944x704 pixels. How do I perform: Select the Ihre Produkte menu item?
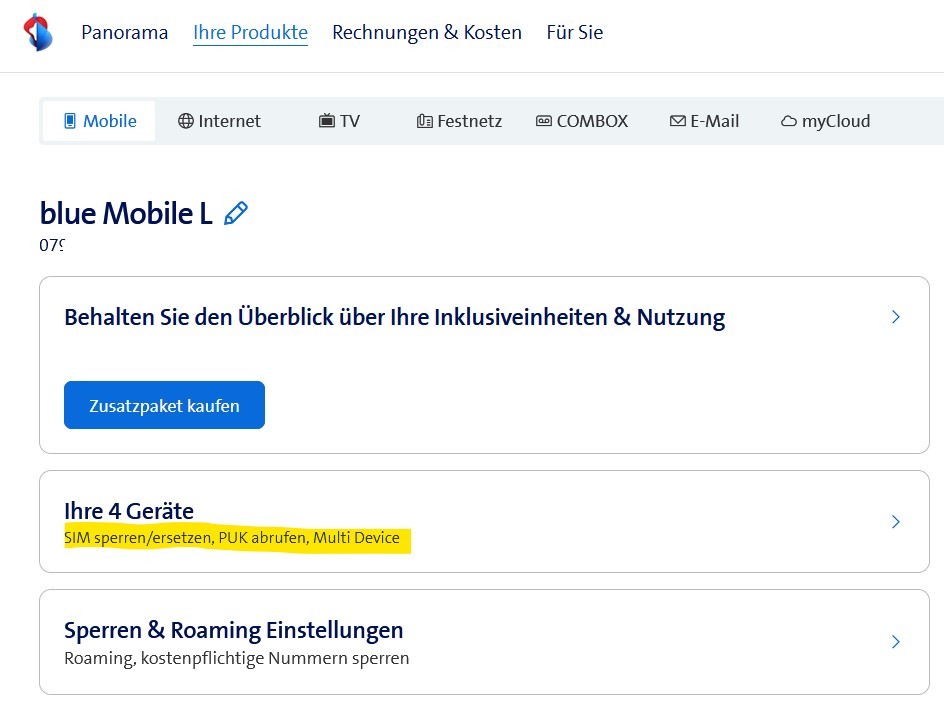point(250,32)
